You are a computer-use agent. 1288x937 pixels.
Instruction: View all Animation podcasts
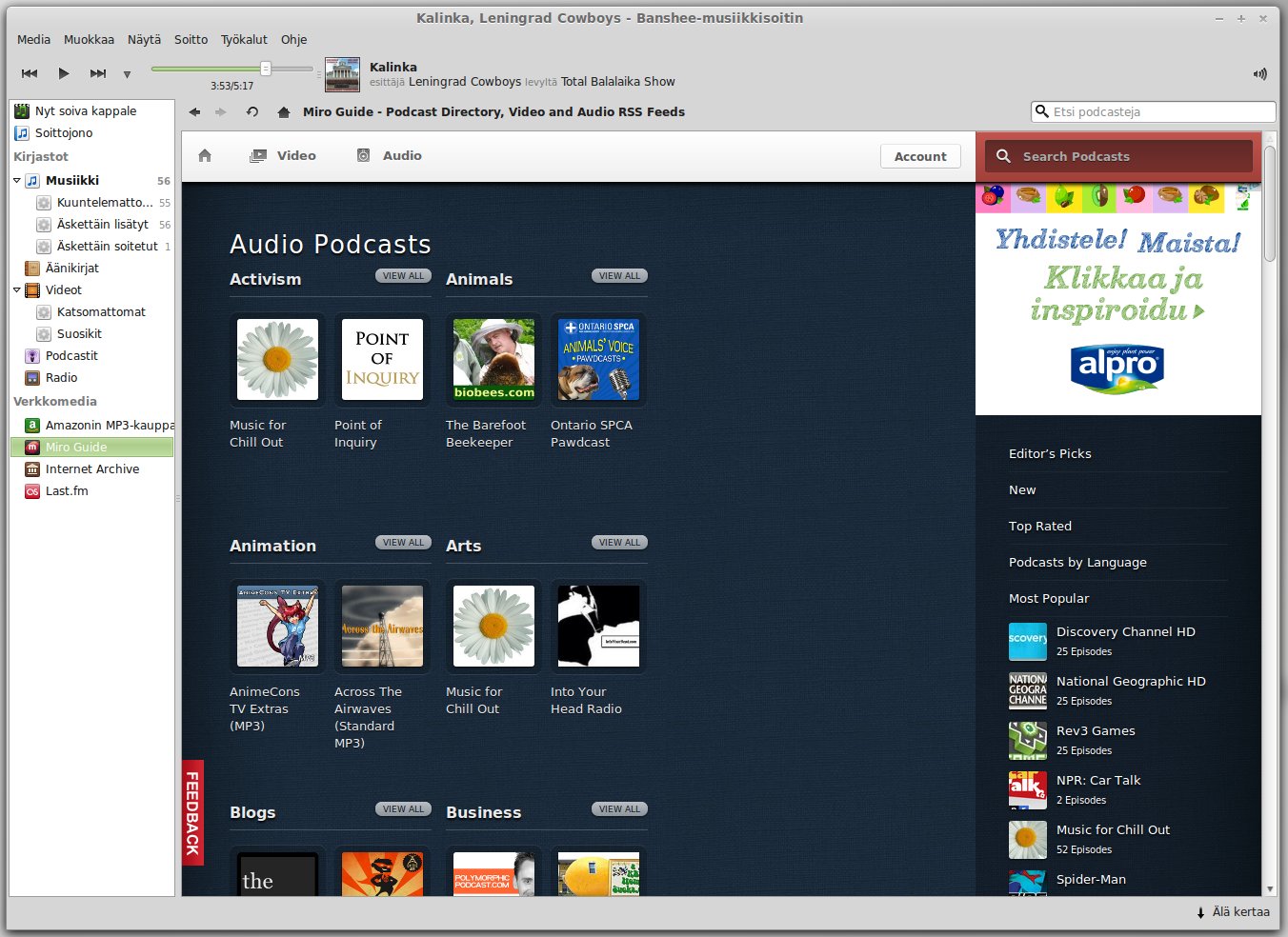click(x=404, y=543)
